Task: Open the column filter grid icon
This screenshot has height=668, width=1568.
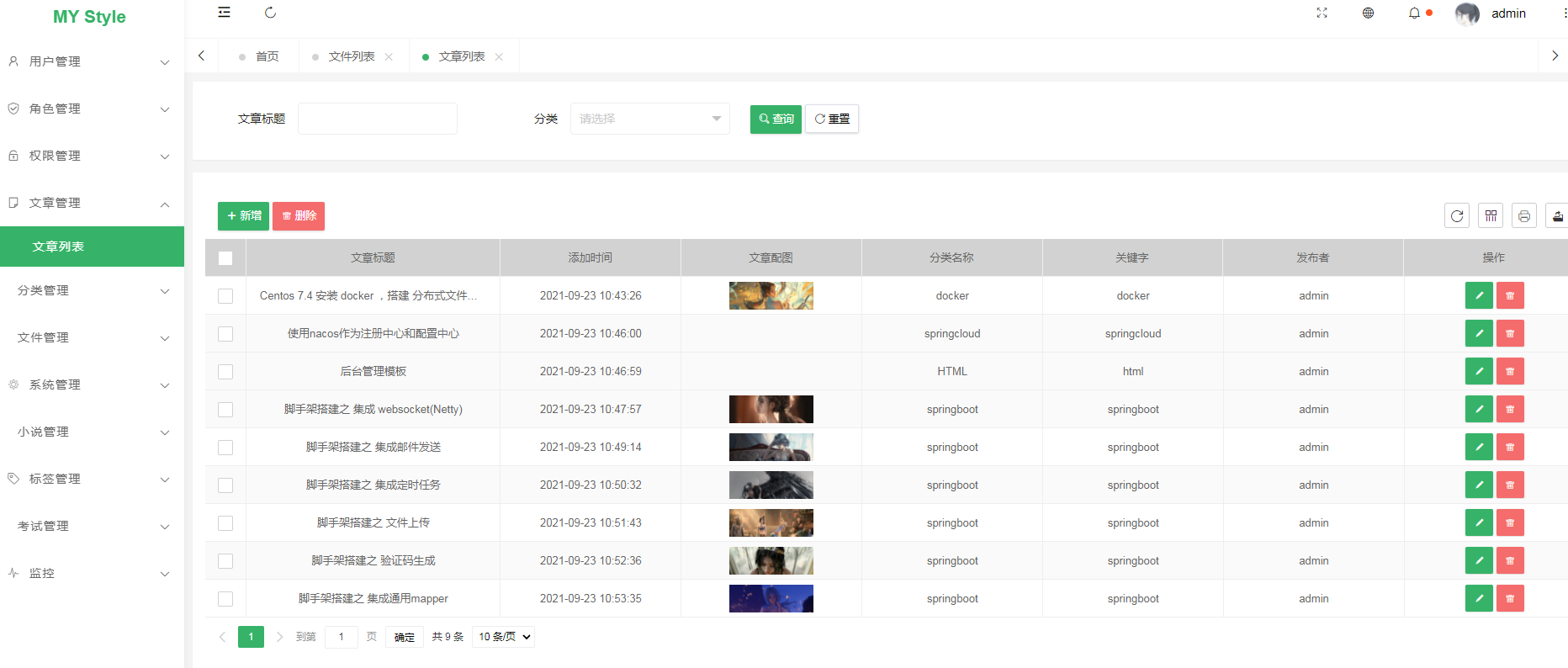Action: [1491, 216]
